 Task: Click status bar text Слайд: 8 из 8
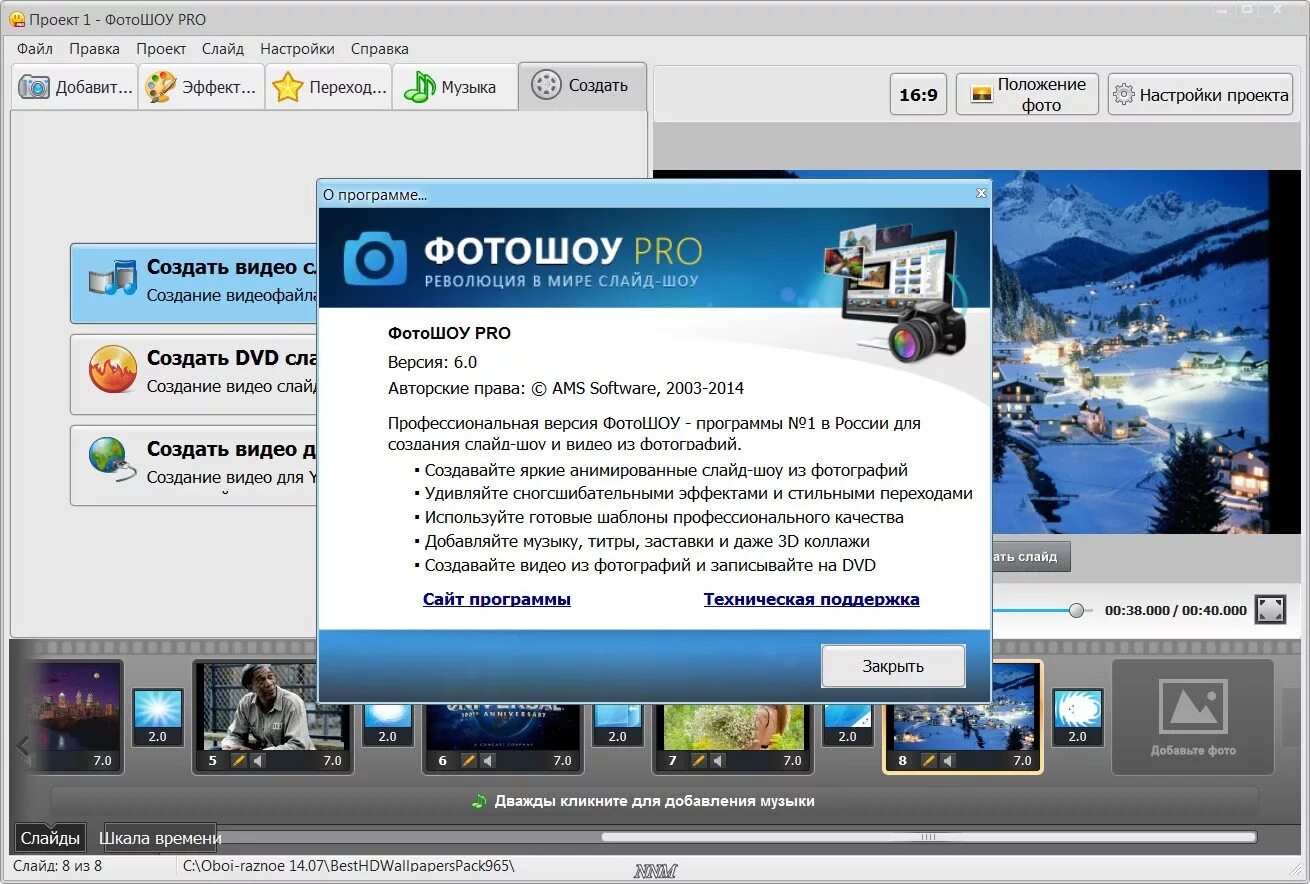58,866
